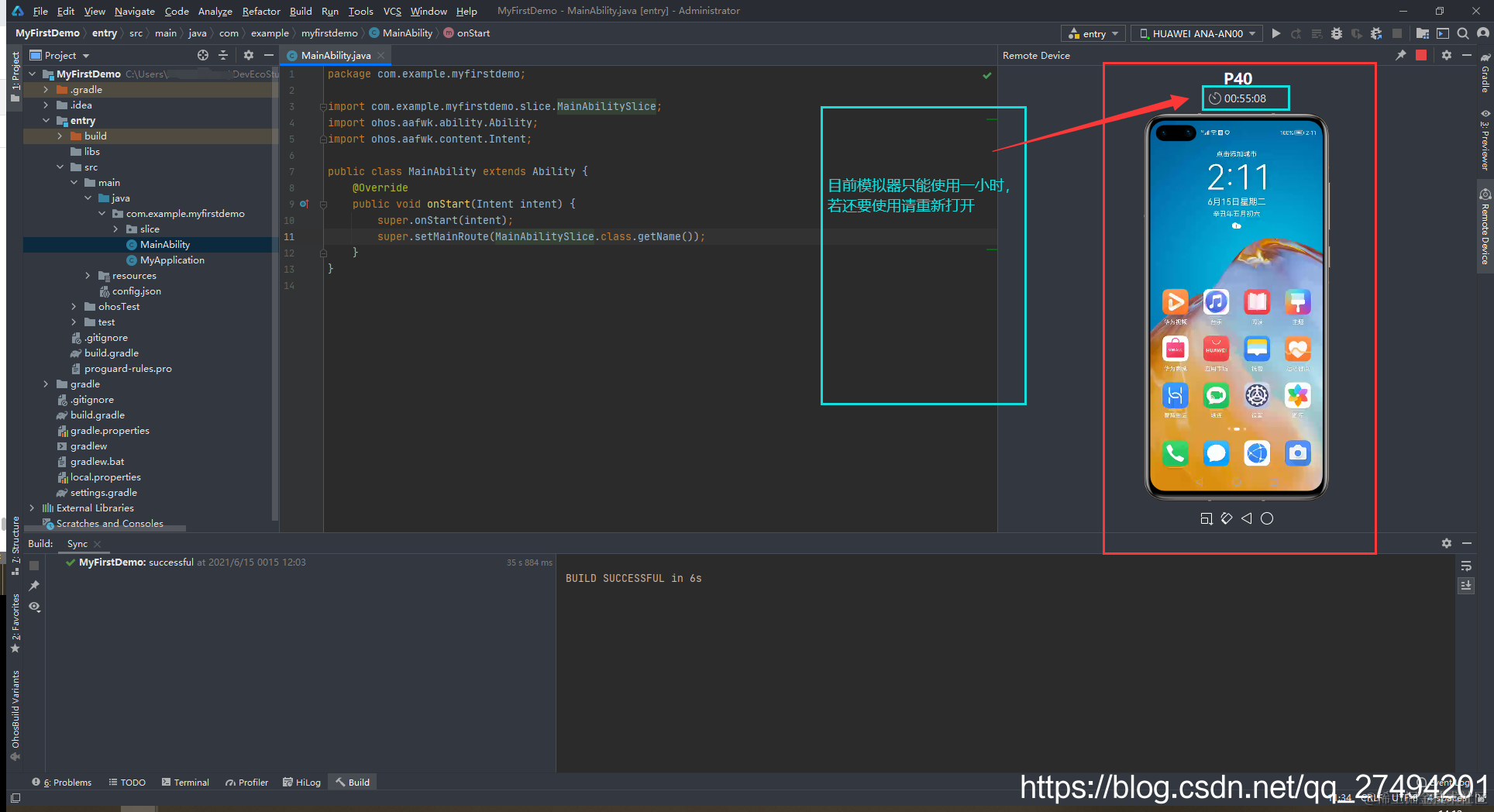The image size is (1494, 812).
Task: Switch to the HiLog tab
Action: [x=302, y=783]
